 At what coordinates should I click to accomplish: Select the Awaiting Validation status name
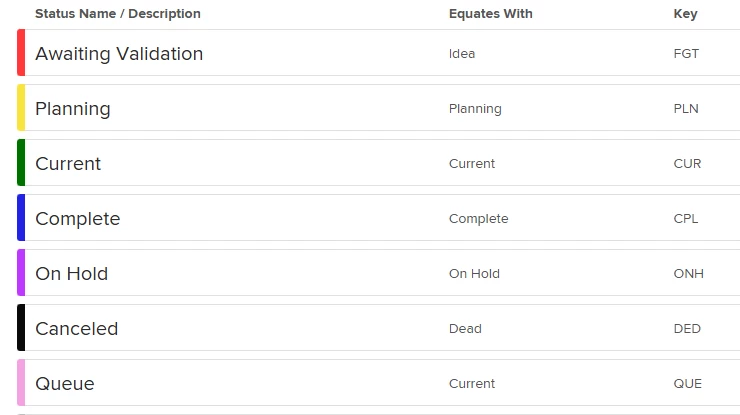click(119, 54)
